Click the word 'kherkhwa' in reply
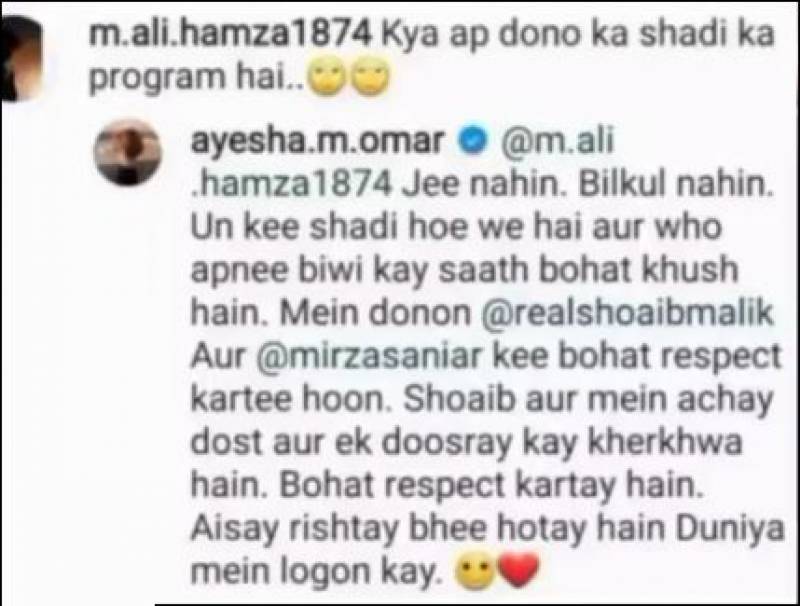Viewport: 800px width, 606px height. [x=665, y=442]
